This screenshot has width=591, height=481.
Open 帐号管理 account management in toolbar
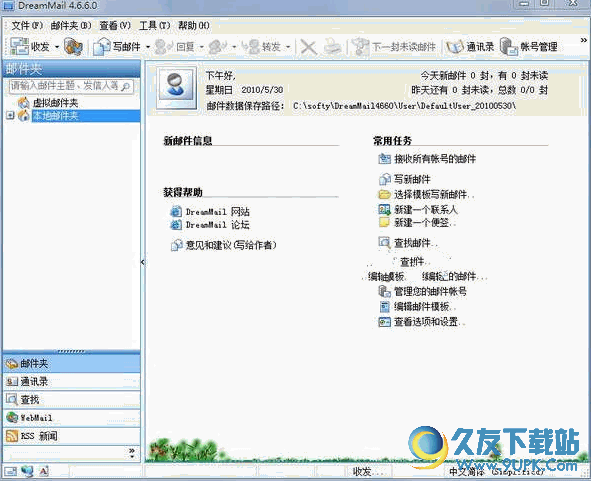click(x=509, y=47)
